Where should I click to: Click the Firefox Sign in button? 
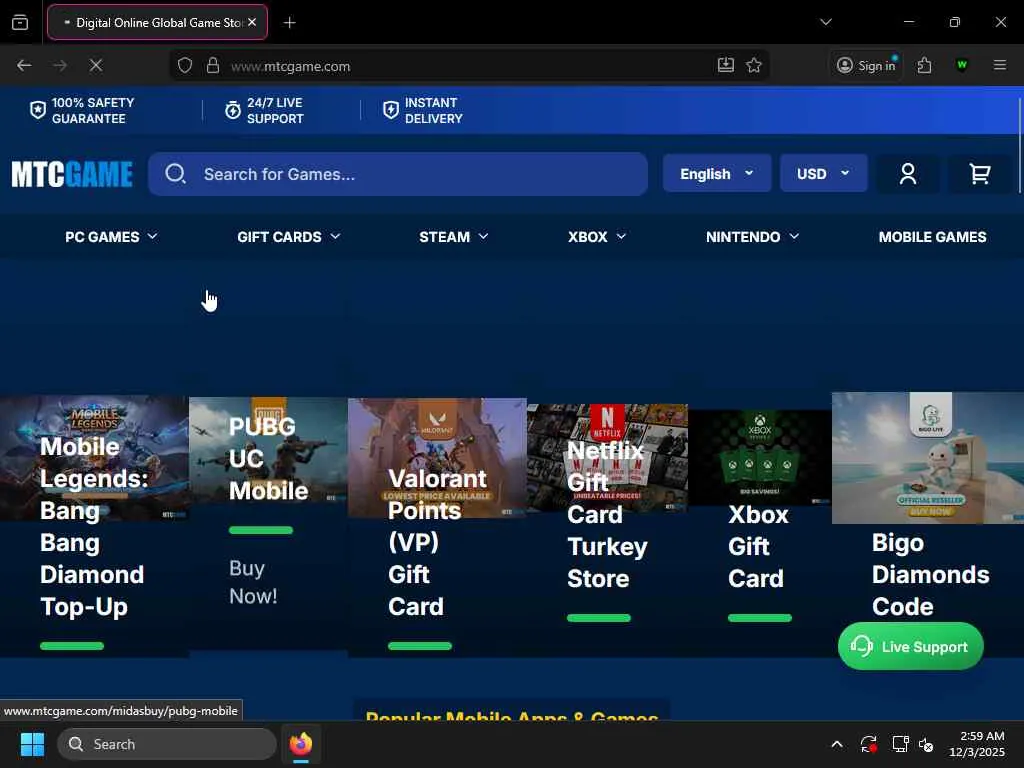pos(866,65)
